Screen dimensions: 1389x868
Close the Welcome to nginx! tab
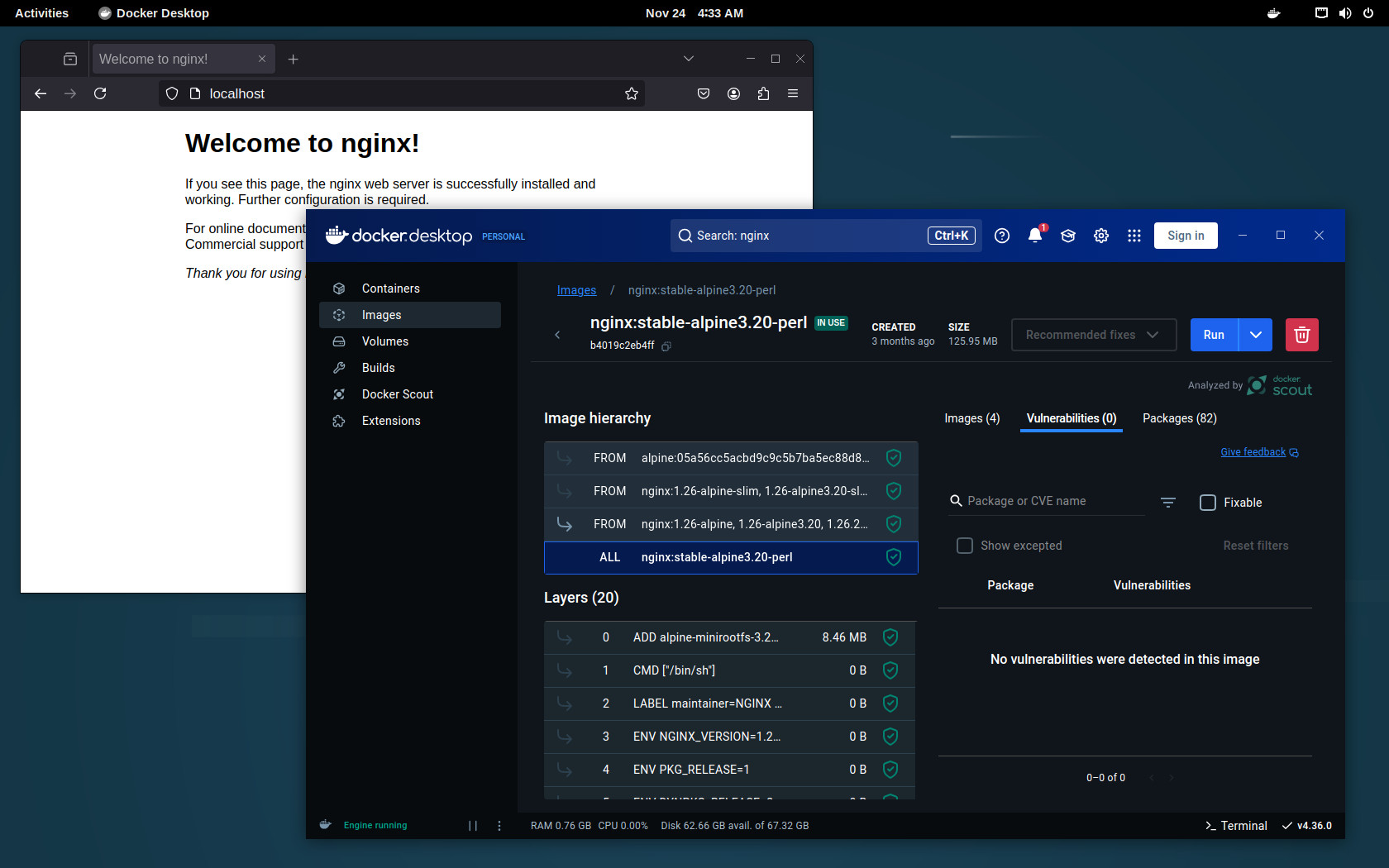point(262,59)
